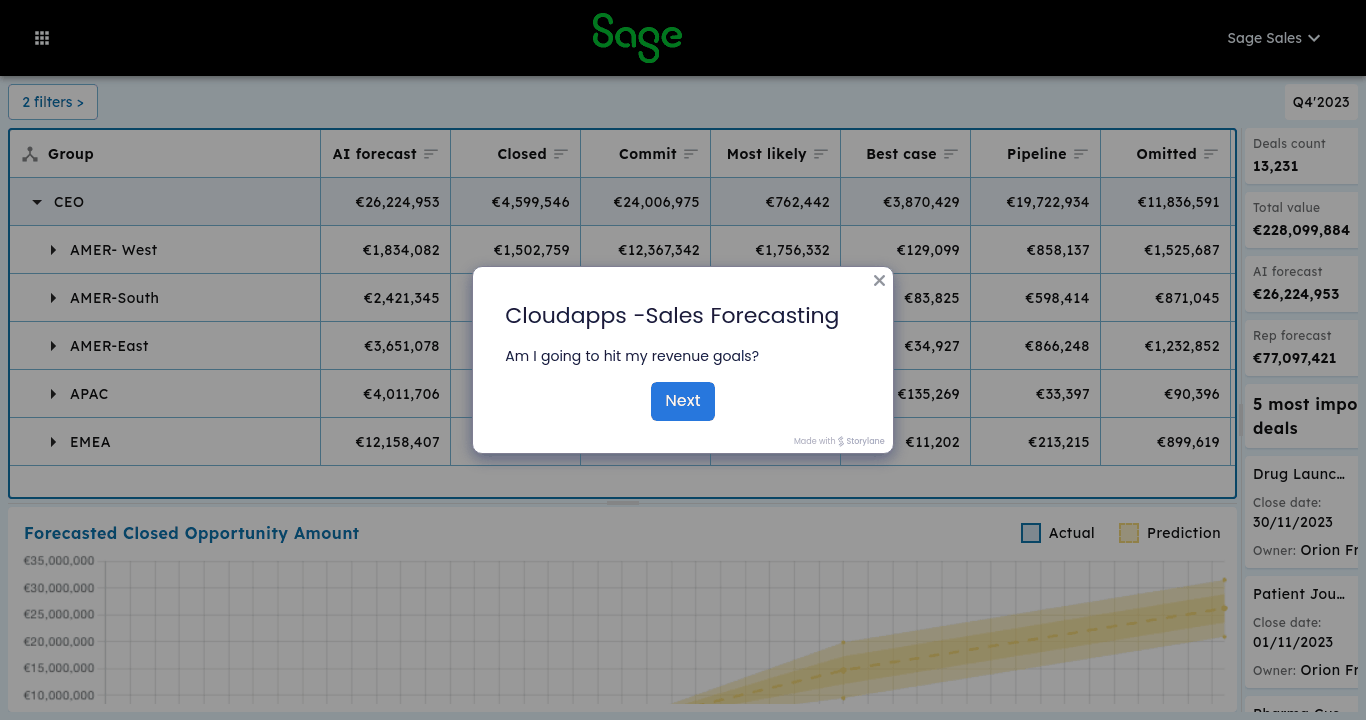The height and width of the screenshot is (720, 1366).
Task: Click the Sage logo
Action: tap(637, 38)
